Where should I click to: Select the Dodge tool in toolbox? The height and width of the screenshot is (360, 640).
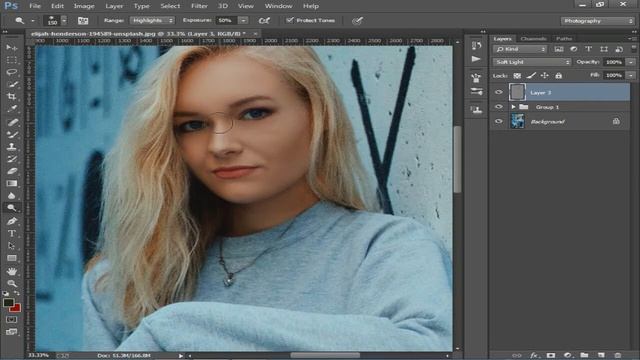pyautogui.click(x=11, y=208)
